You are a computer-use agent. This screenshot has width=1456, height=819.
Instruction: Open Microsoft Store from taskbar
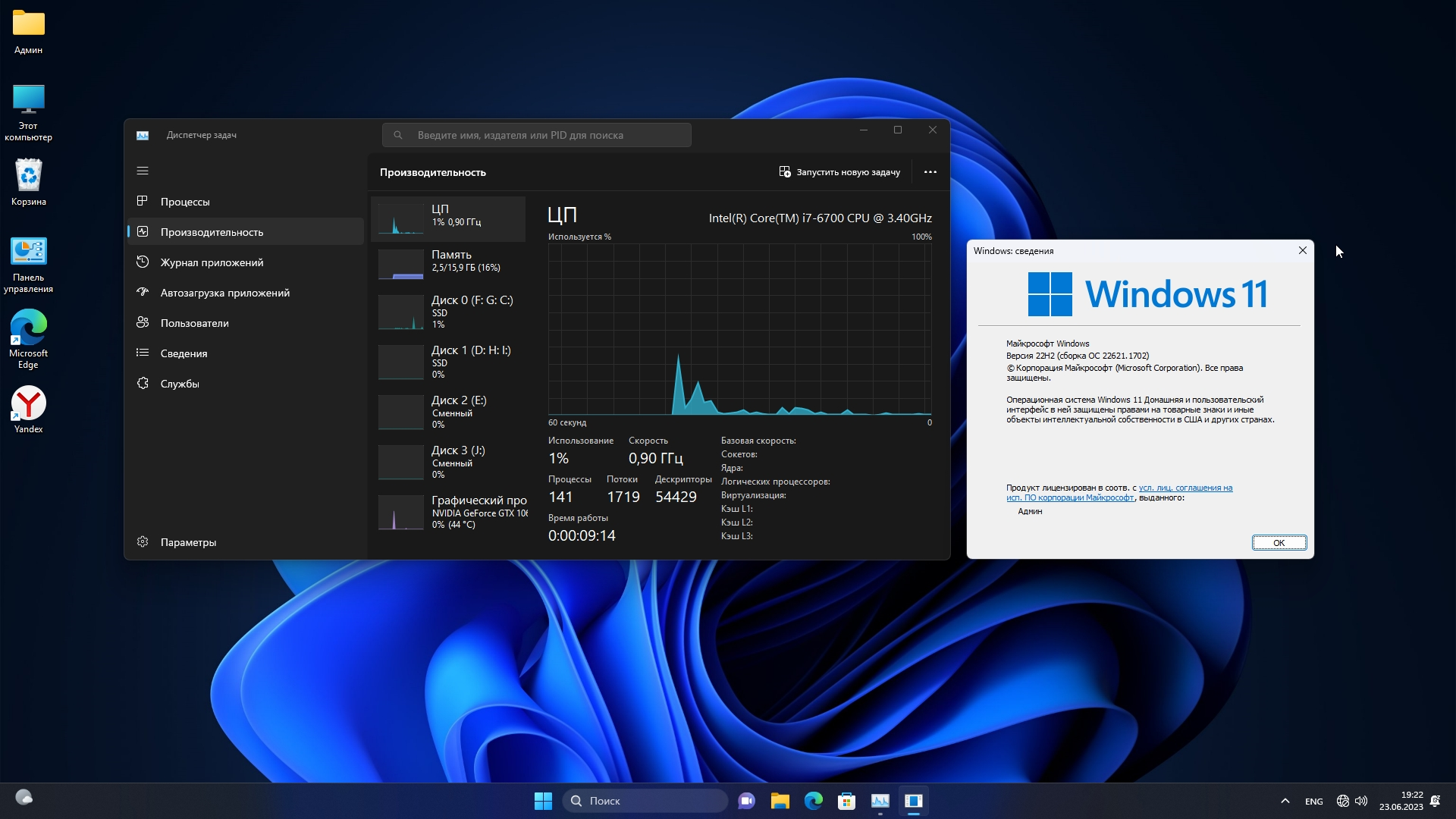[x=846, y=801]
